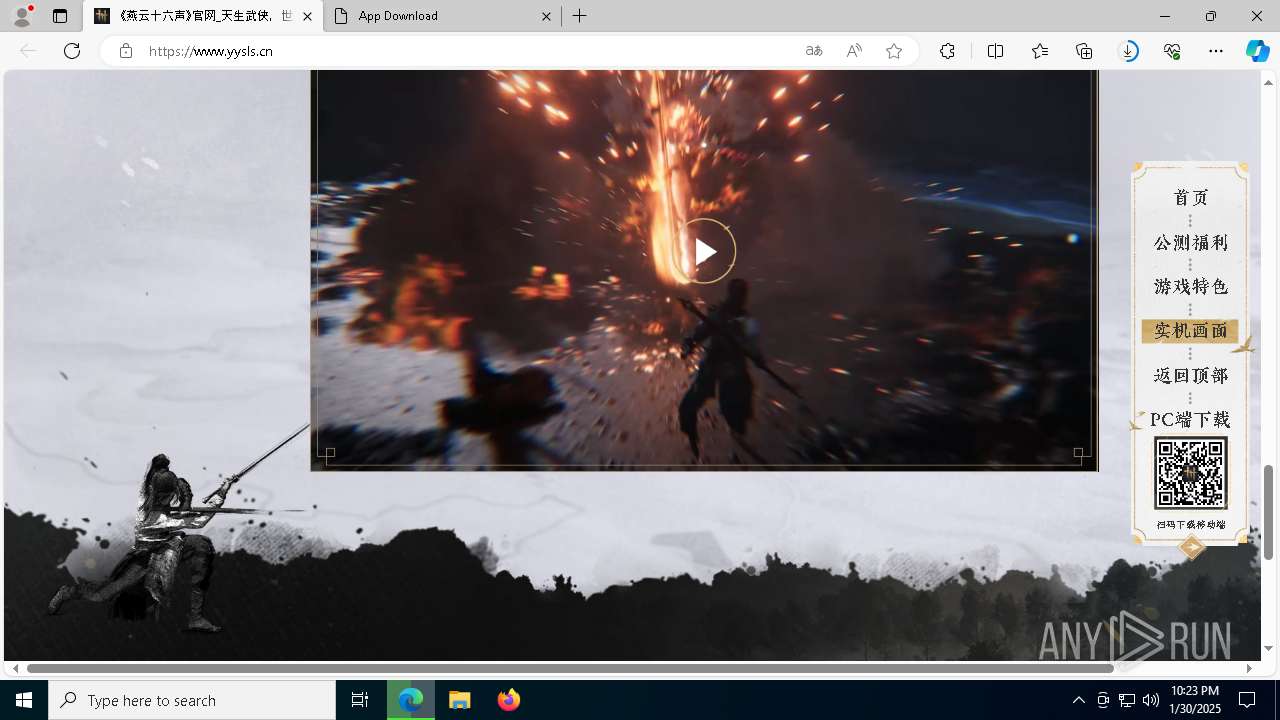The image size is (1280, 720).
Task: Close the App Download tab
Action: pyautogui.click(x=546, y=16)
